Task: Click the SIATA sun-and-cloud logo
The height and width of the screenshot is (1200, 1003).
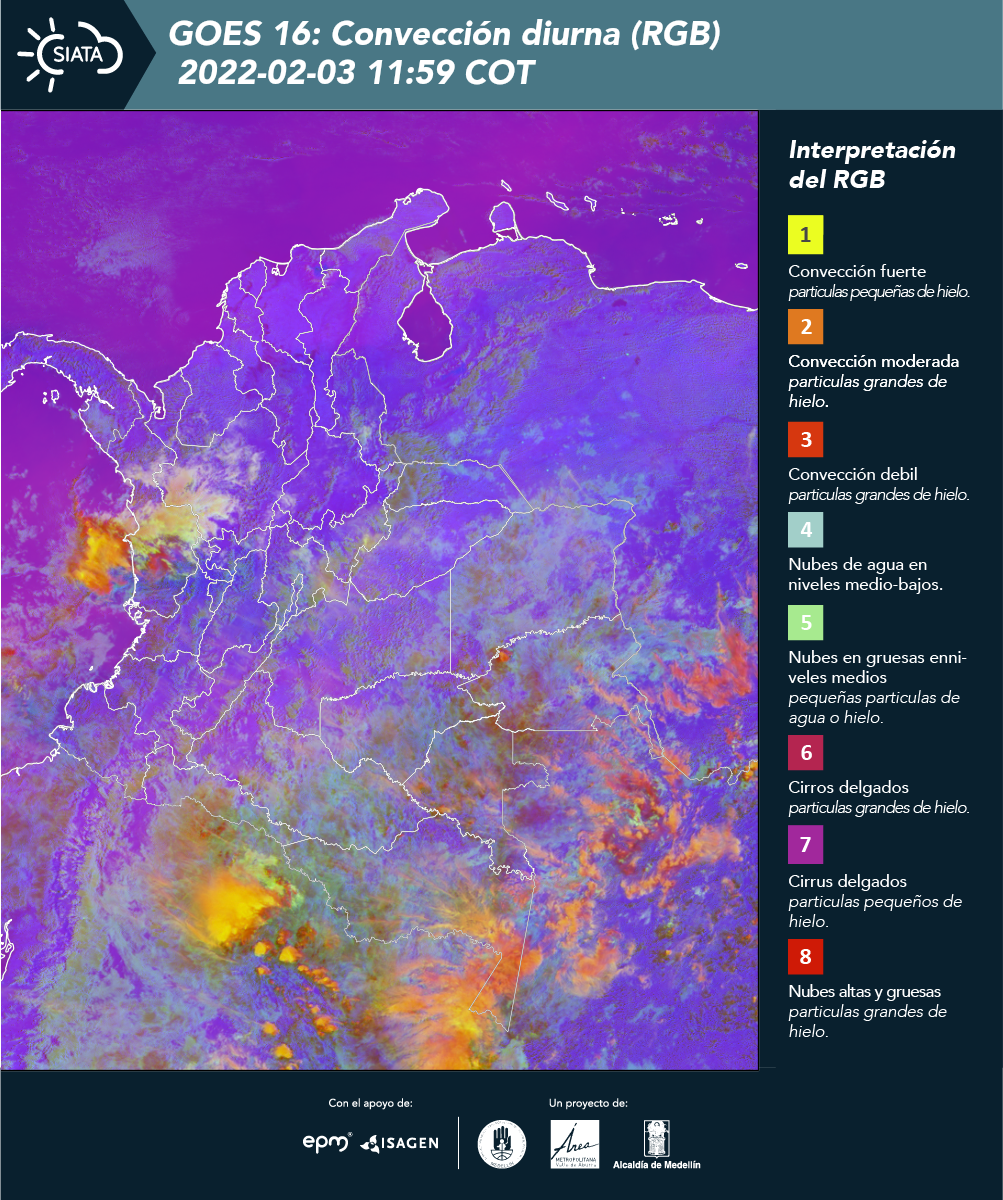Action: [69, 53]
